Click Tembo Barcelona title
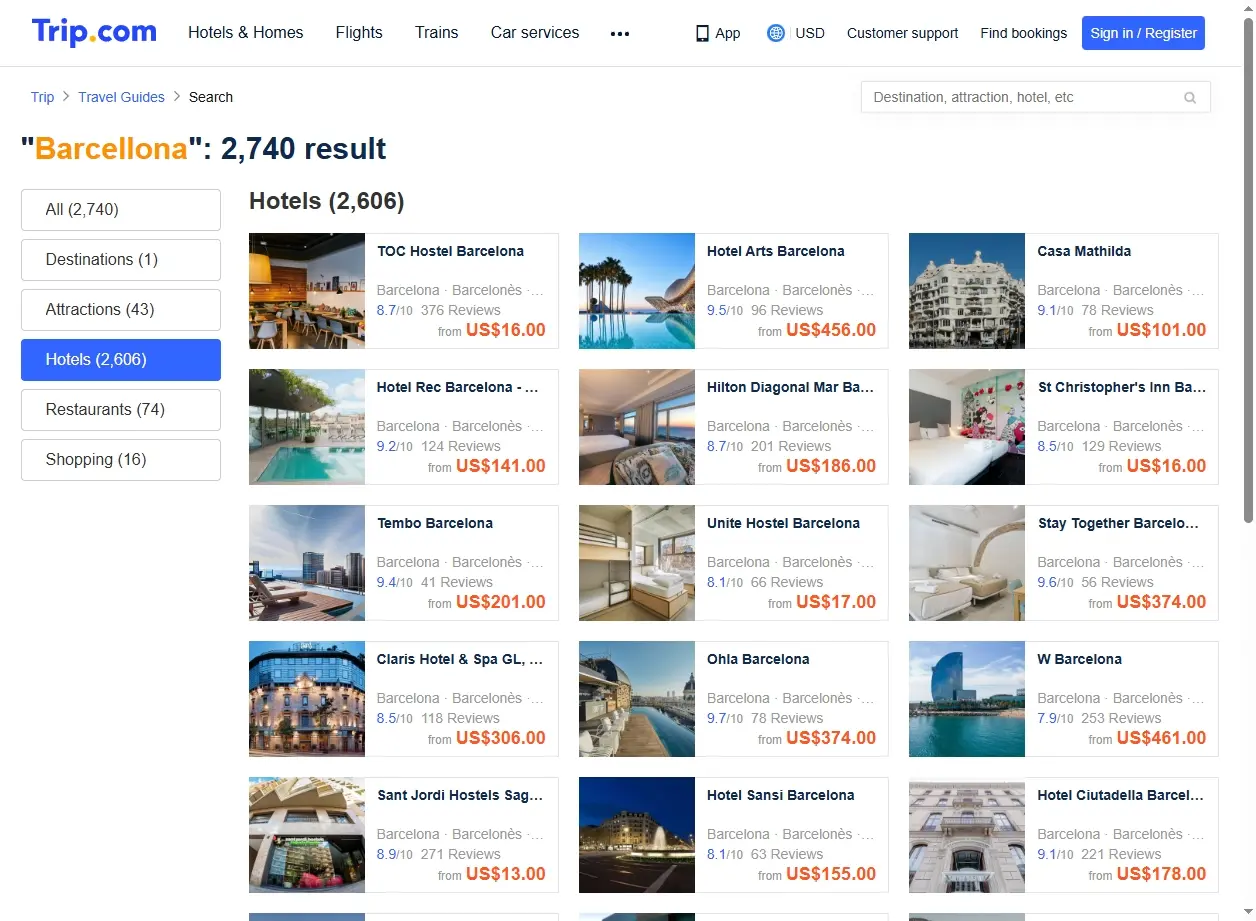 pos(435,523)
